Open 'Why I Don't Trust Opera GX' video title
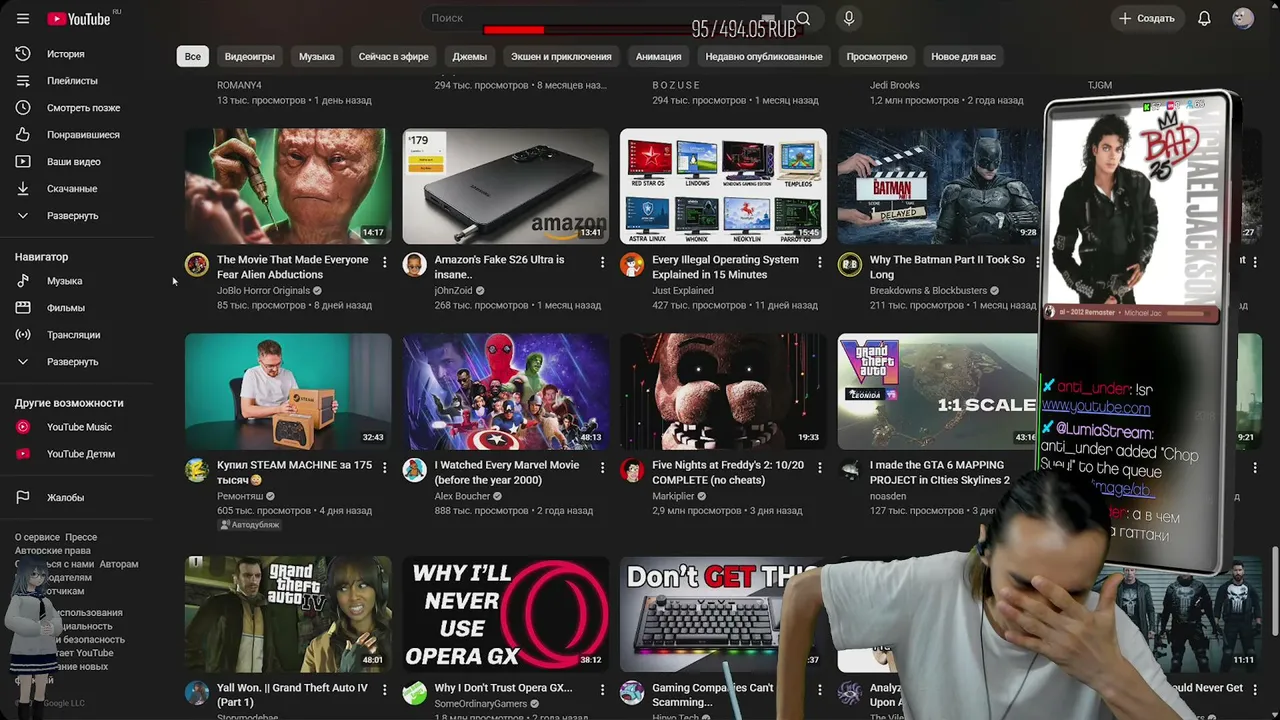This screenshot has width=1280, height=720. pyautogui.click(x=503, y=688)
